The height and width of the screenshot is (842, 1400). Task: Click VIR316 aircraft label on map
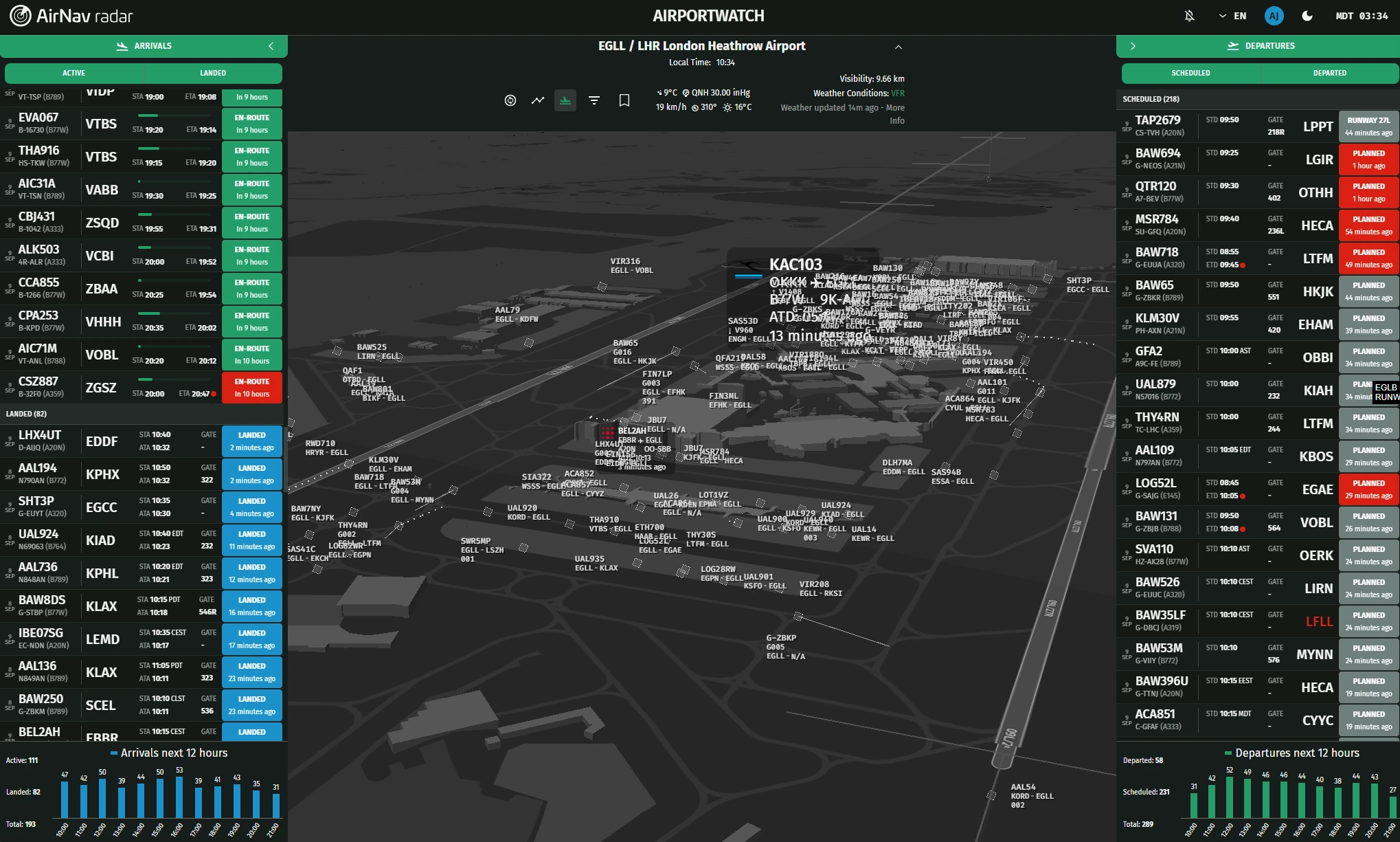631,266
